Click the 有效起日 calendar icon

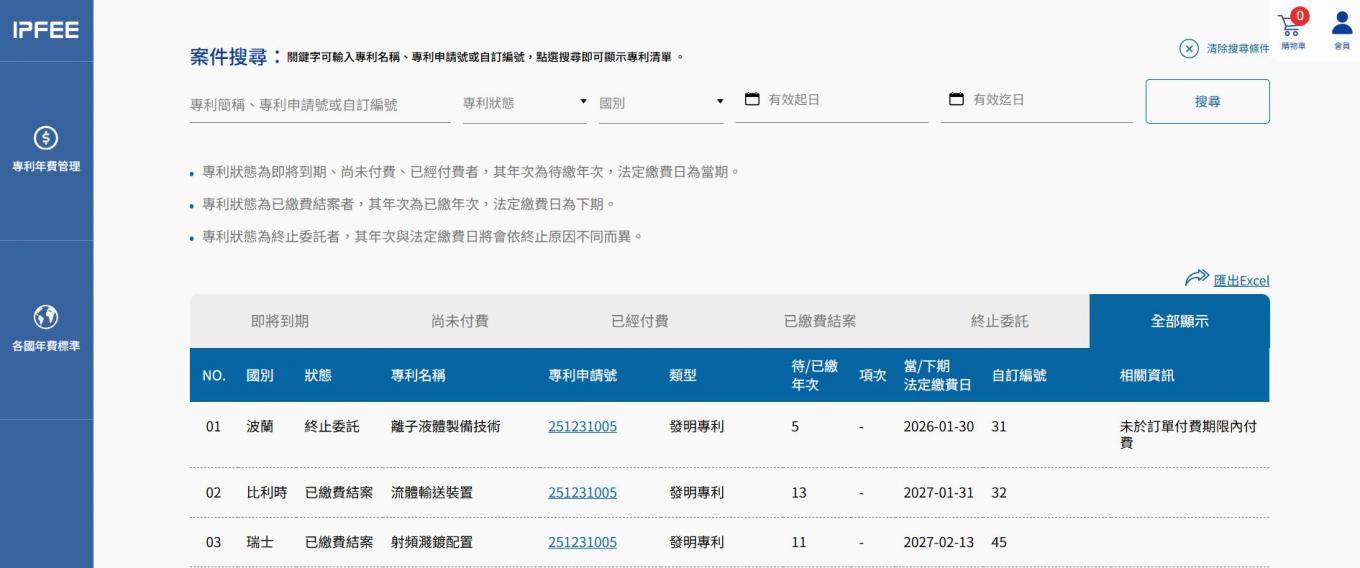(753, 99)
